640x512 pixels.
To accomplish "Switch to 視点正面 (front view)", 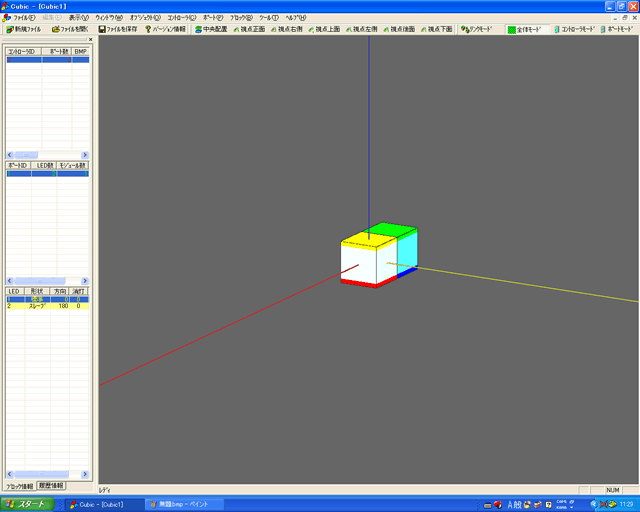I will (x=250, y=30).
